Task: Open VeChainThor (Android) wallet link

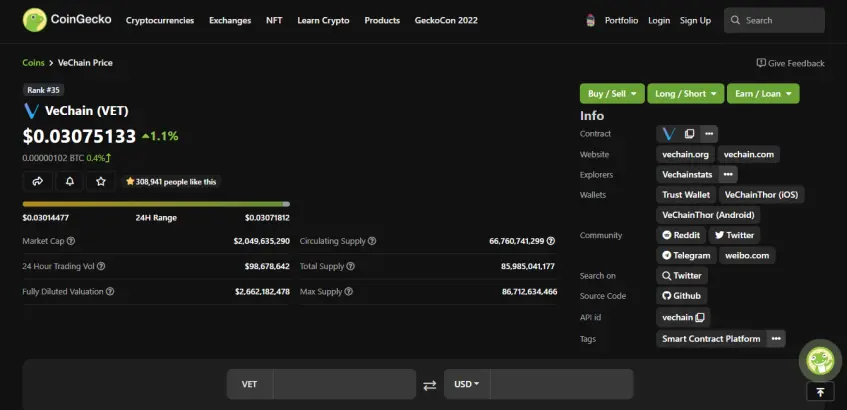Action: tap(708, 215)
